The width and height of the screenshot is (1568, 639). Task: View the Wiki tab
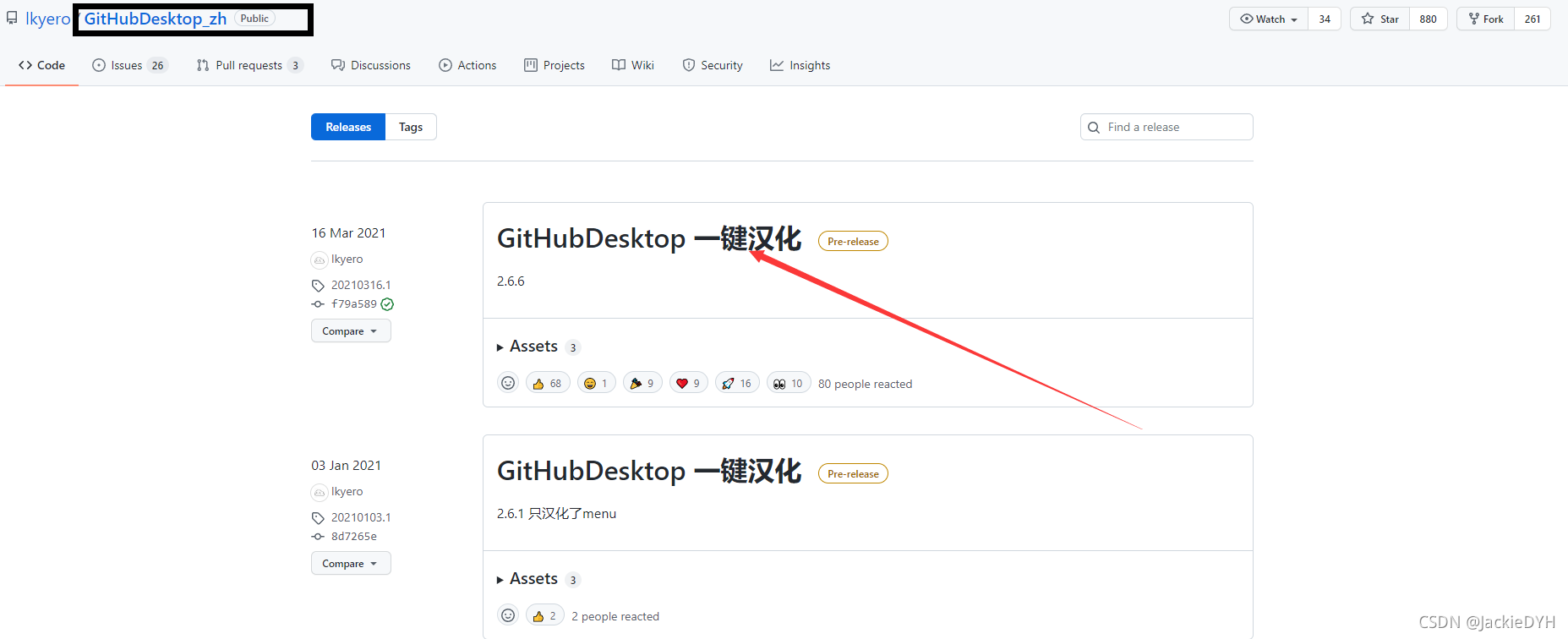(633, 65)
